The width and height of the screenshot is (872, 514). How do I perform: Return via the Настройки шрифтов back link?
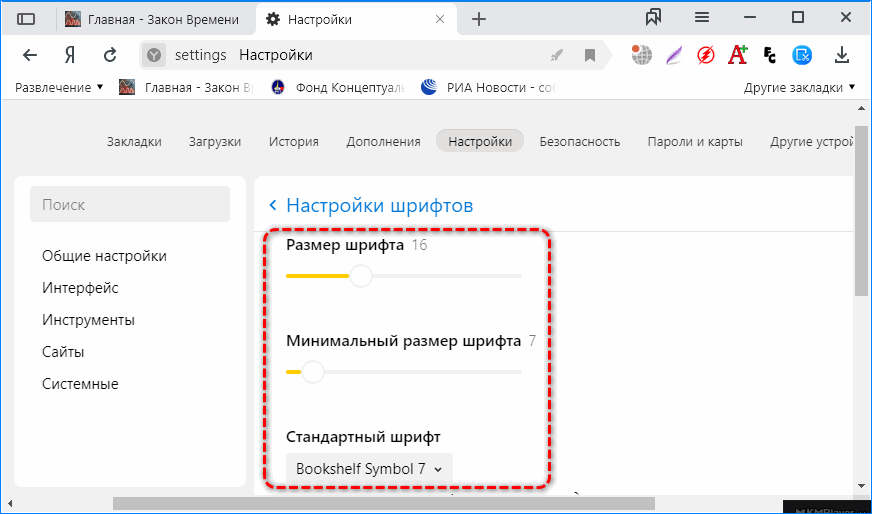pos(371,205)
